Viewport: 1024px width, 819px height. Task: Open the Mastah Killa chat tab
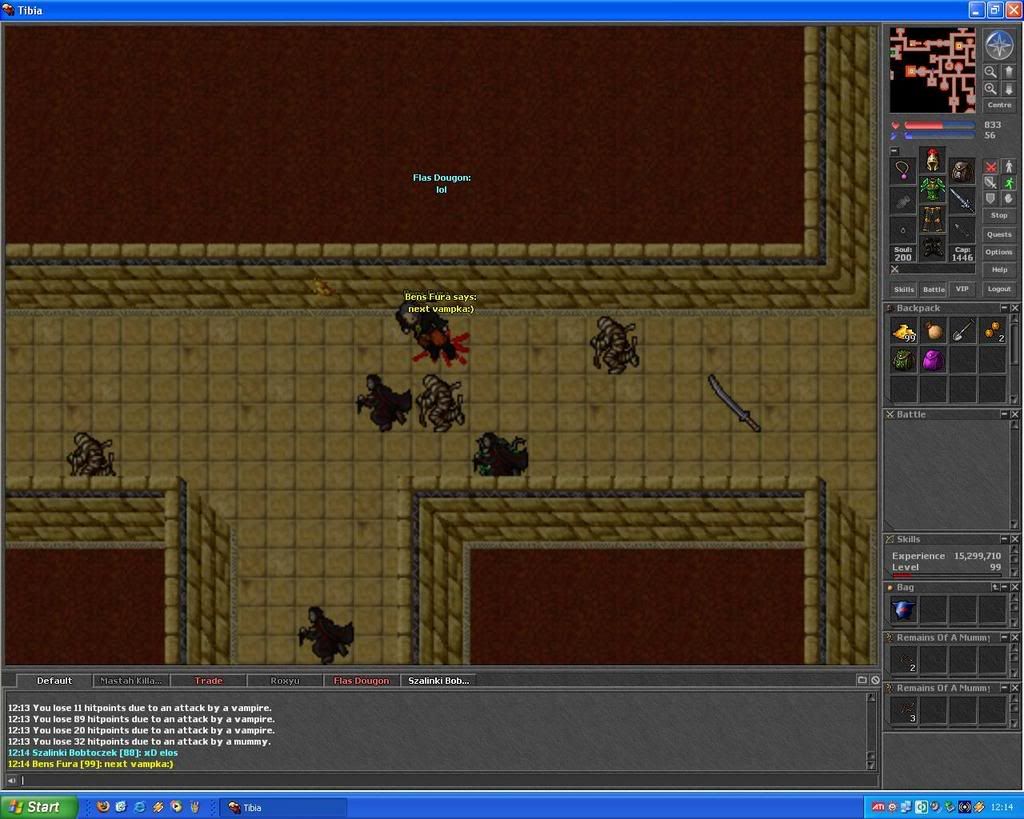(x=131, y=681)
